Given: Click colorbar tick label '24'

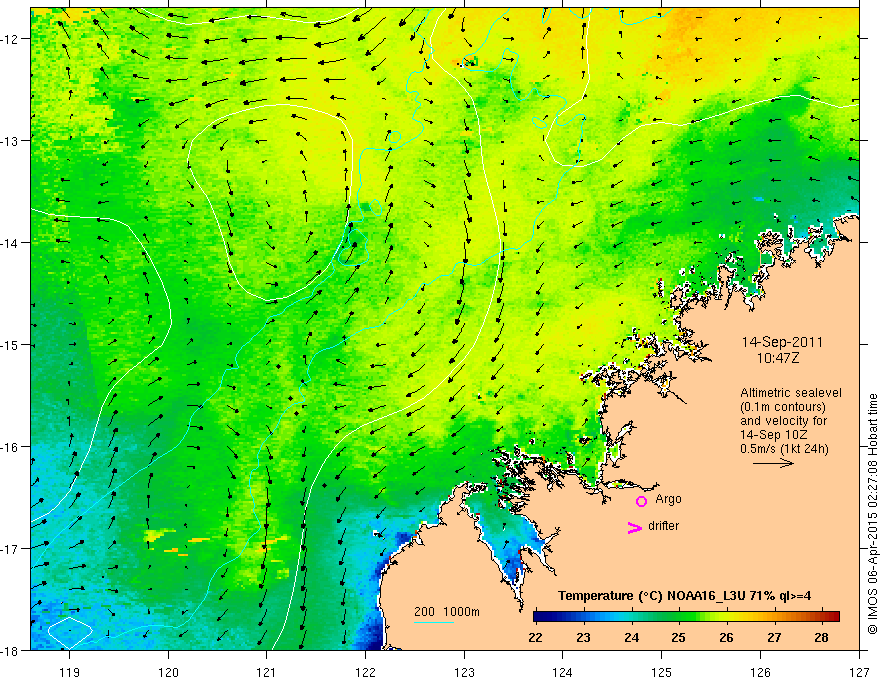Looking at the screenshot, I should [631, 637].
